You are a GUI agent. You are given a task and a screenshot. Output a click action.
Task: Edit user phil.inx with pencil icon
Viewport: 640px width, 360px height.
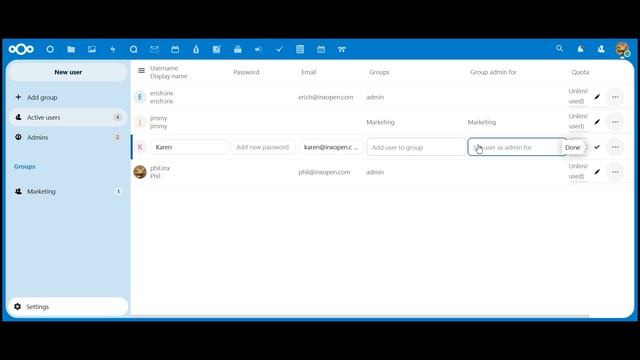tap(597, 172)
